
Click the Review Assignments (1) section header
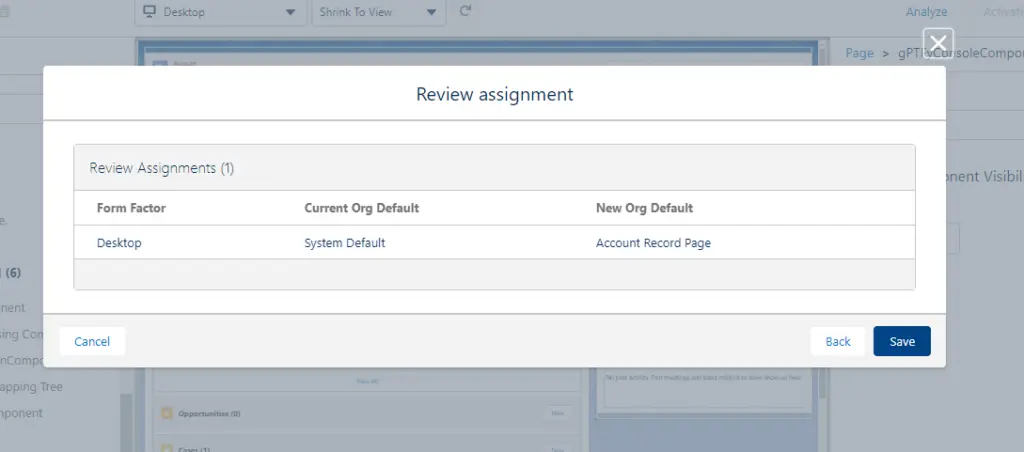[x=162, y=168]
